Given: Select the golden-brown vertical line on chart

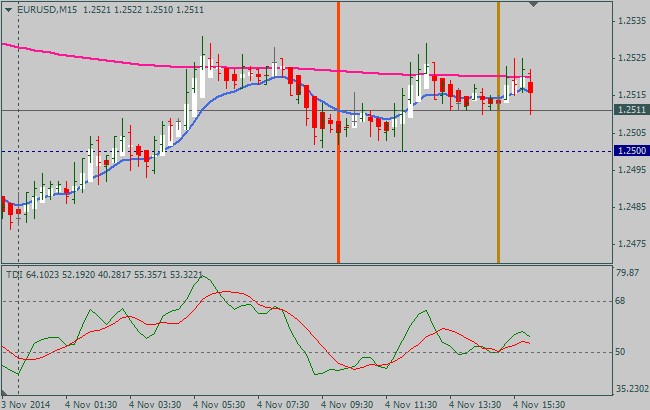Looking at the screenshot, I should pyautogui.click(x=498, y=132).
